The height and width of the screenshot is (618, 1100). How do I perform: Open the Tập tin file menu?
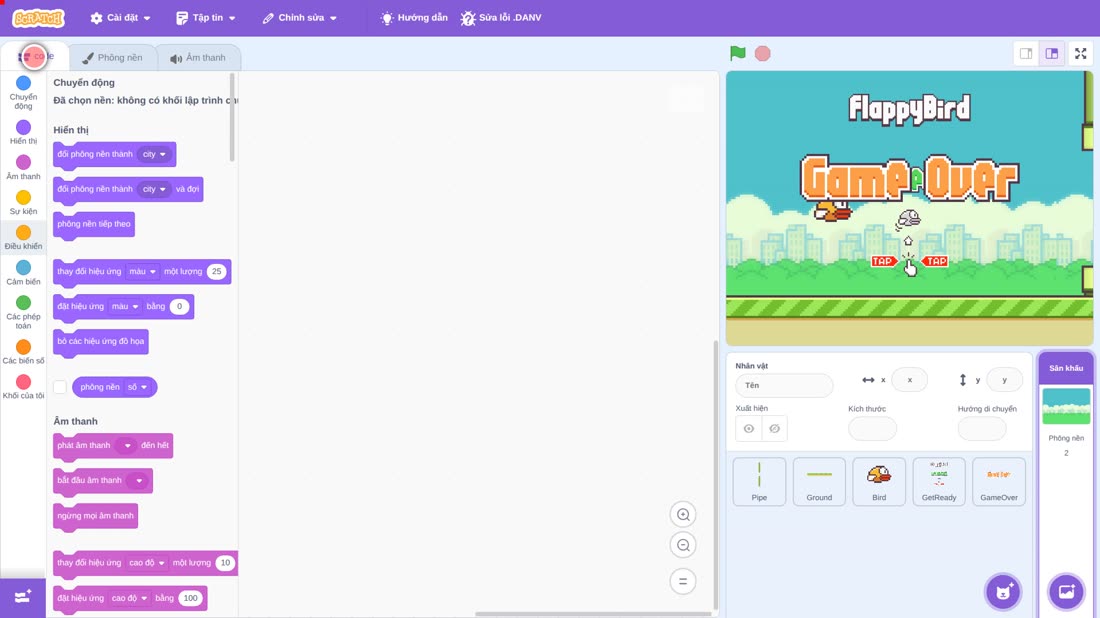point(206,18)
